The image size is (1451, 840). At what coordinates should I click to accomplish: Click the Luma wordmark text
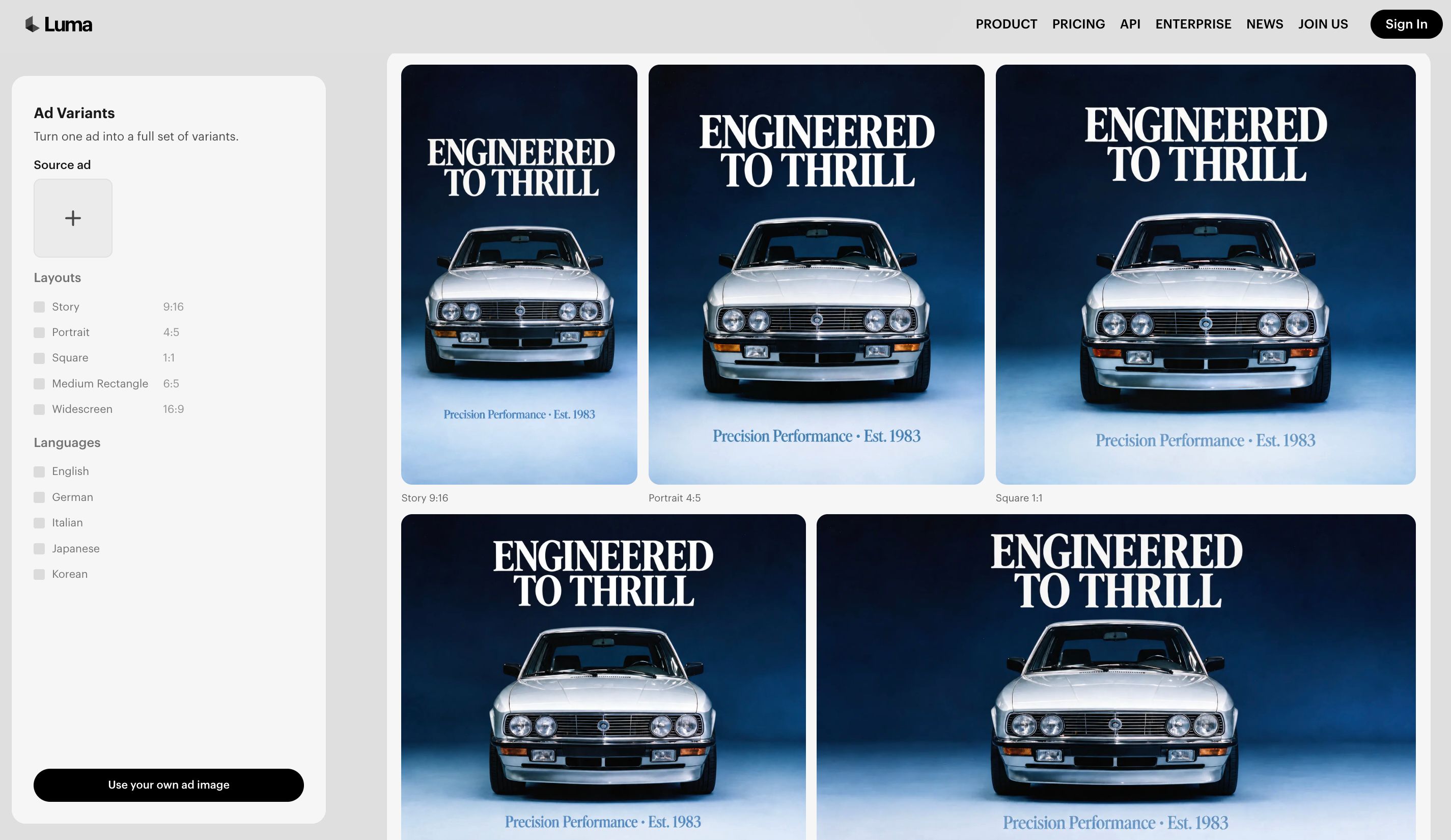[x=68, y=24]
